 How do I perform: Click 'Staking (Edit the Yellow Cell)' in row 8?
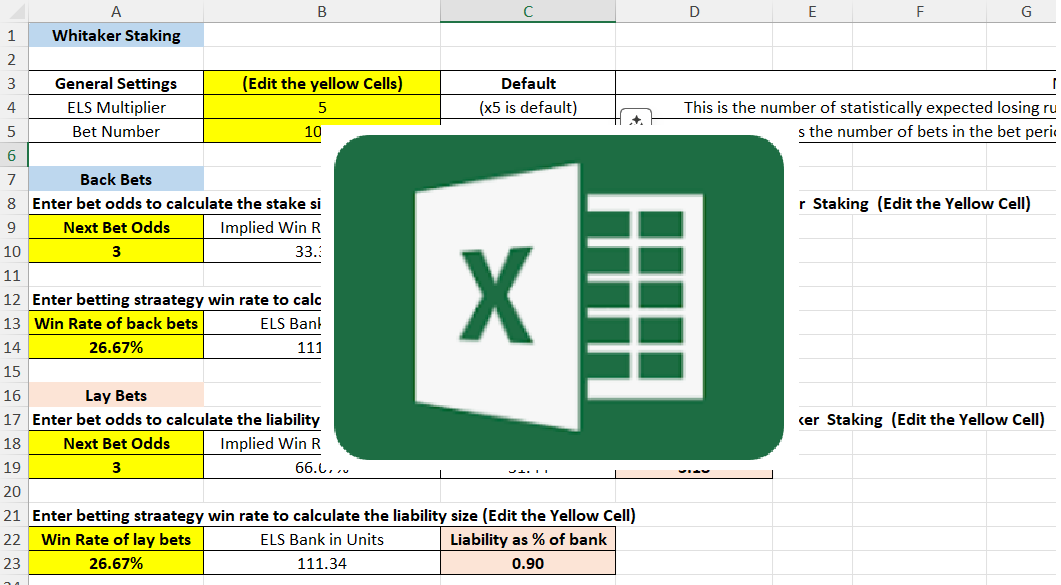coord(922,204)
